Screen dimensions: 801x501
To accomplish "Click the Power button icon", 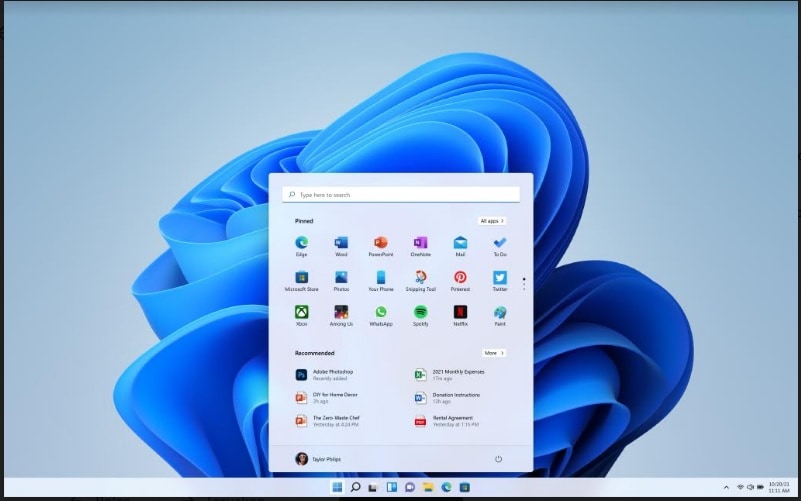I will pos(498,459).
